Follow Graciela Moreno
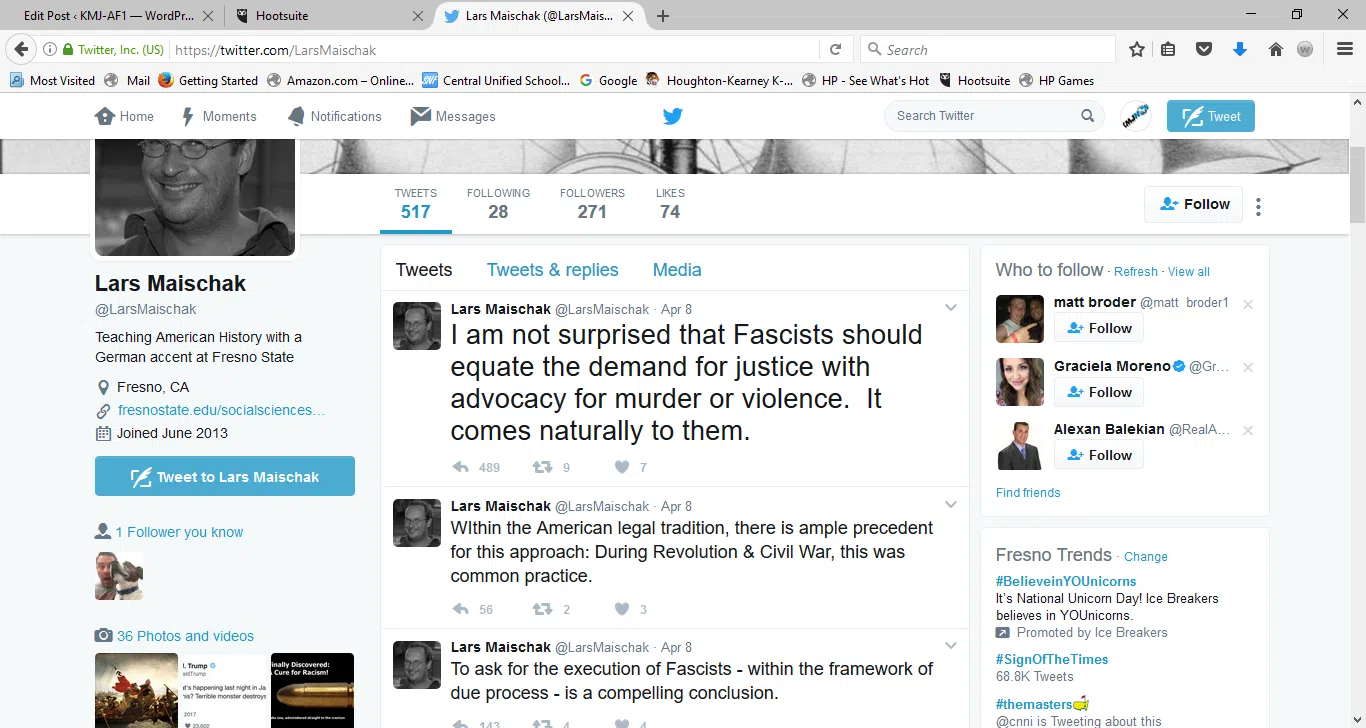1366x728 pixels. tap(1099, 392)
